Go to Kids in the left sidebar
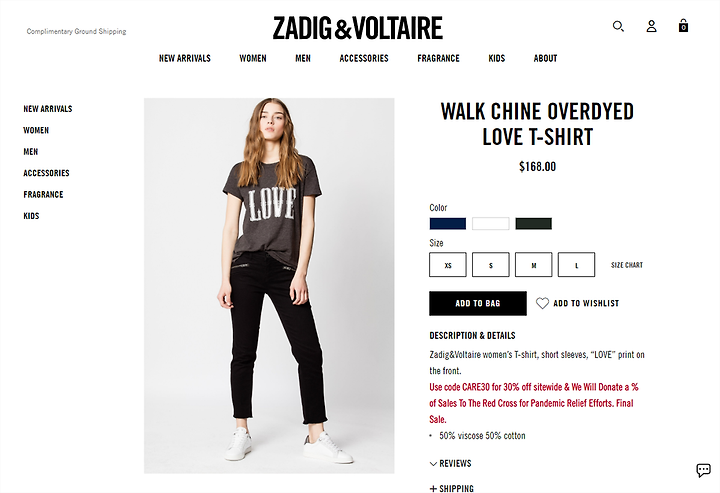Image resolution: width=720 pixels, height=493 pixels. (x=31, y=216)
